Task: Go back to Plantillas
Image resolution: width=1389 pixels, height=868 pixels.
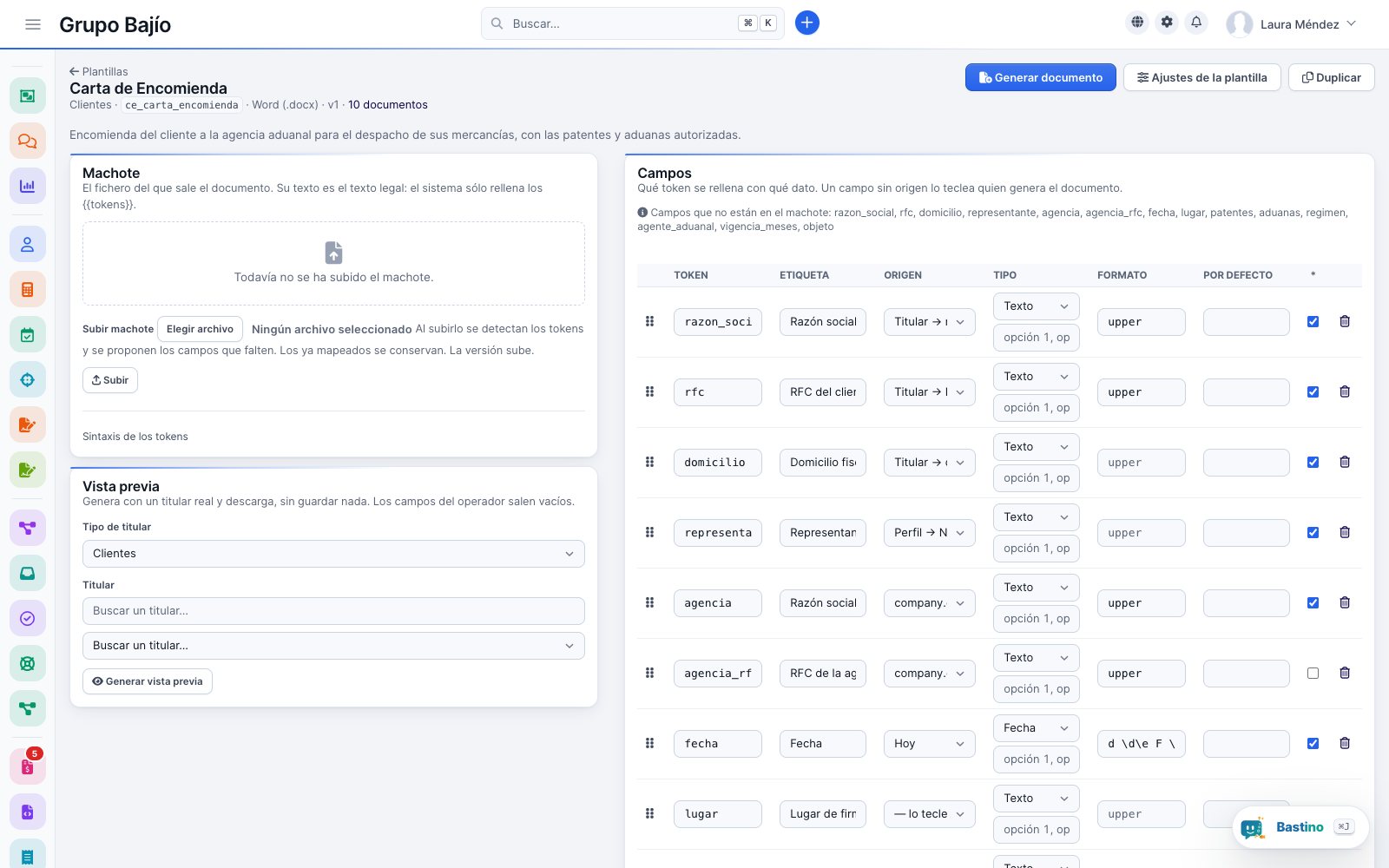Action: (99, 71)
